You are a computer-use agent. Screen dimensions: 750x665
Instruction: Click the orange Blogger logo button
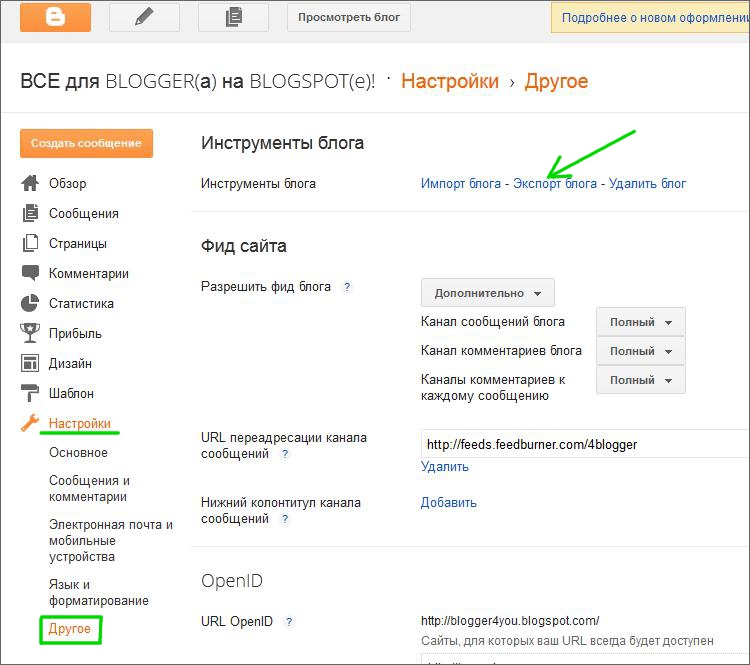pos(55,17)
